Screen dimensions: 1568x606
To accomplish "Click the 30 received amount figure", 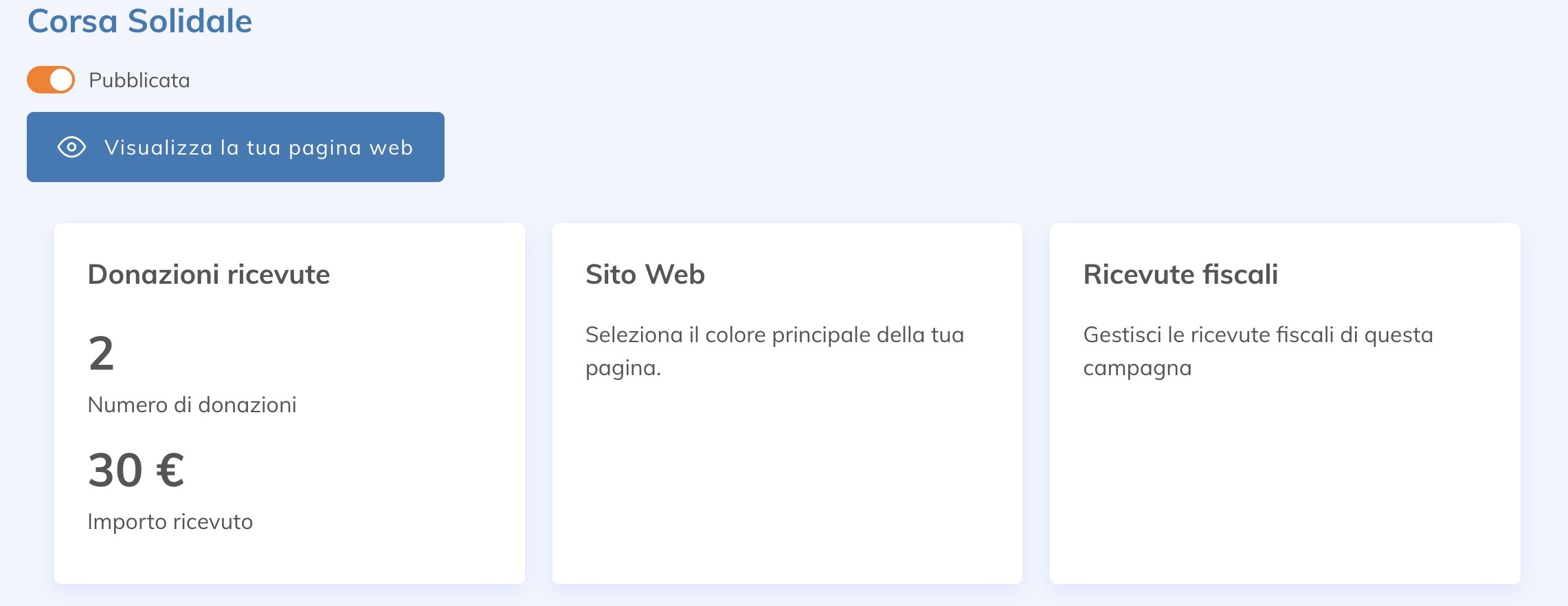I will [x=115, y=471].
